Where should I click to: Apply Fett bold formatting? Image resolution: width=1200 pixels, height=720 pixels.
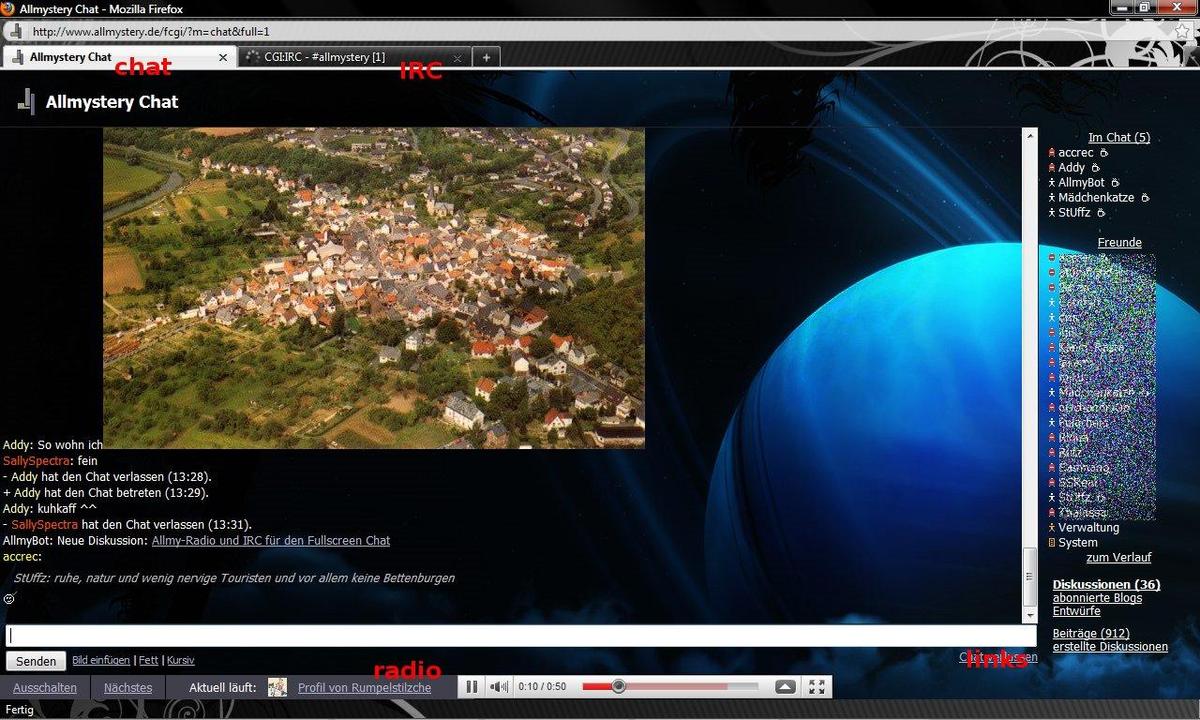[x=148, y=661]
